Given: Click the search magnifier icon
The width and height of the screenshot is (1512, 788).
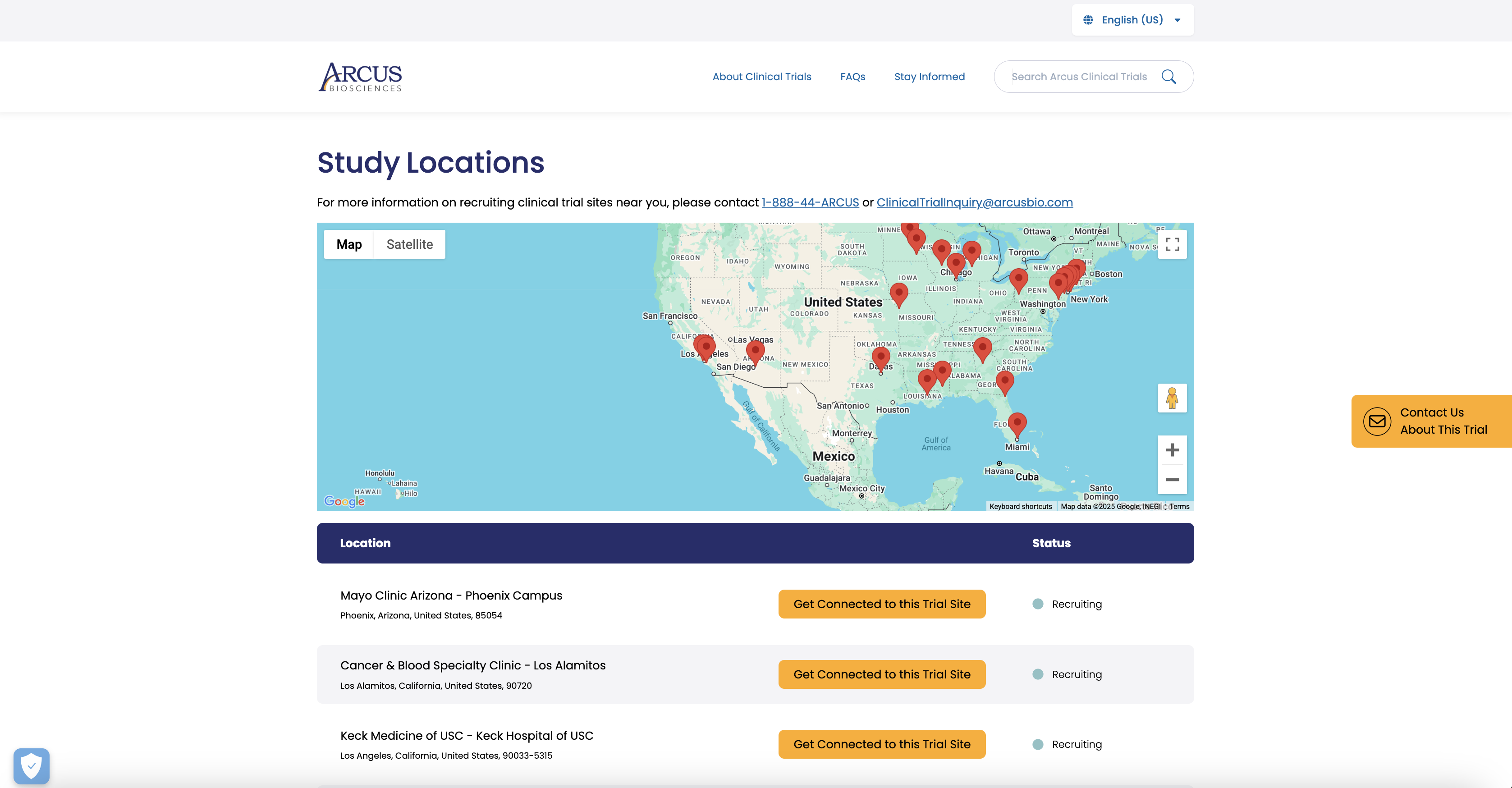Looking at the screenshot, I should pyautogui.click(x=1168, y=77).
